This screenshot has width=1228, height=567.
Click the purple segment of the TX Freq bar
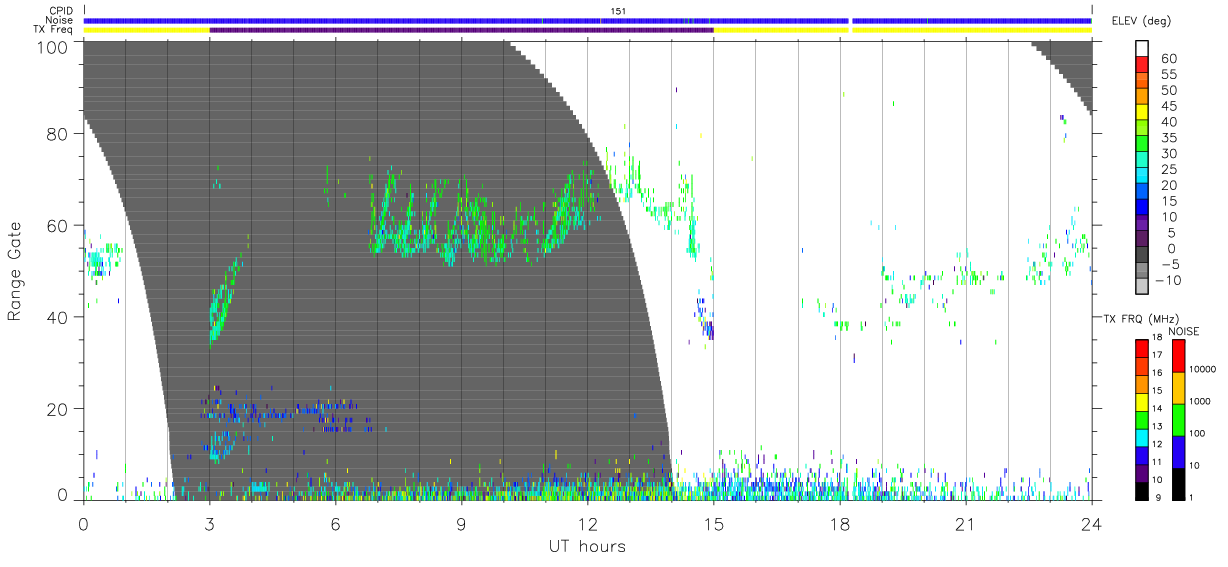(461, 30)
